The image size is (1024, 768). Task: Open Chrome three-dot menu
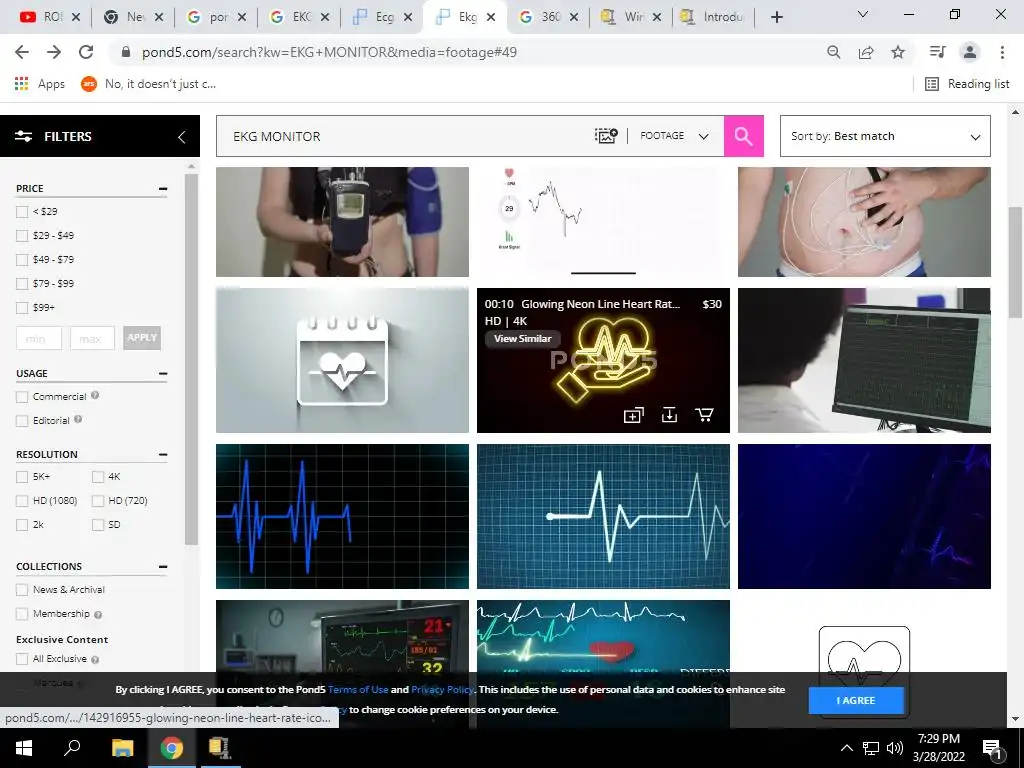pyautogui.click(x=1002, y=52)
